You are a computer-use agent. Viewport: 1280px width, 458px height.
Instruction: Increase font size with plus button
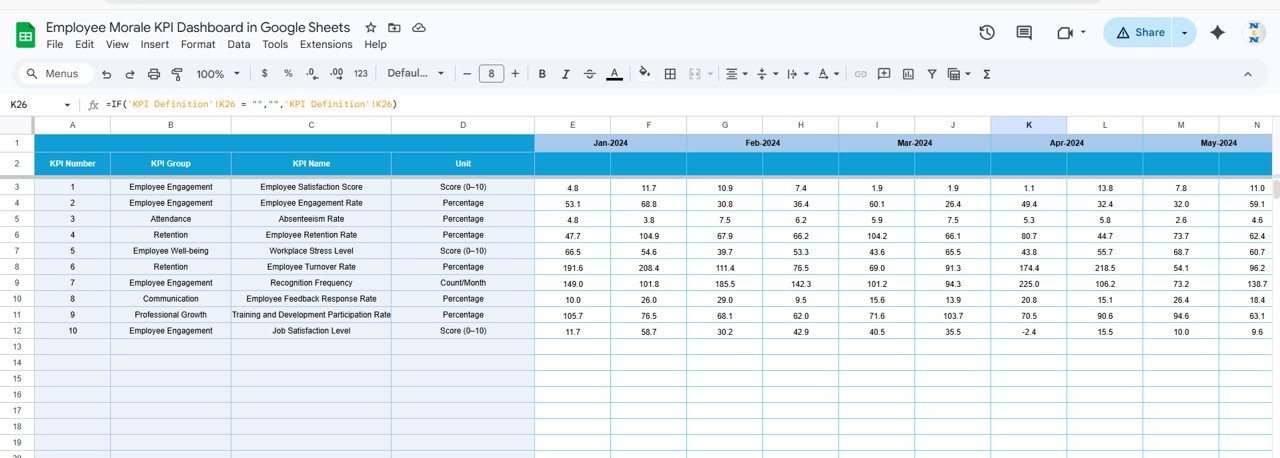click(x=515, y=74)
